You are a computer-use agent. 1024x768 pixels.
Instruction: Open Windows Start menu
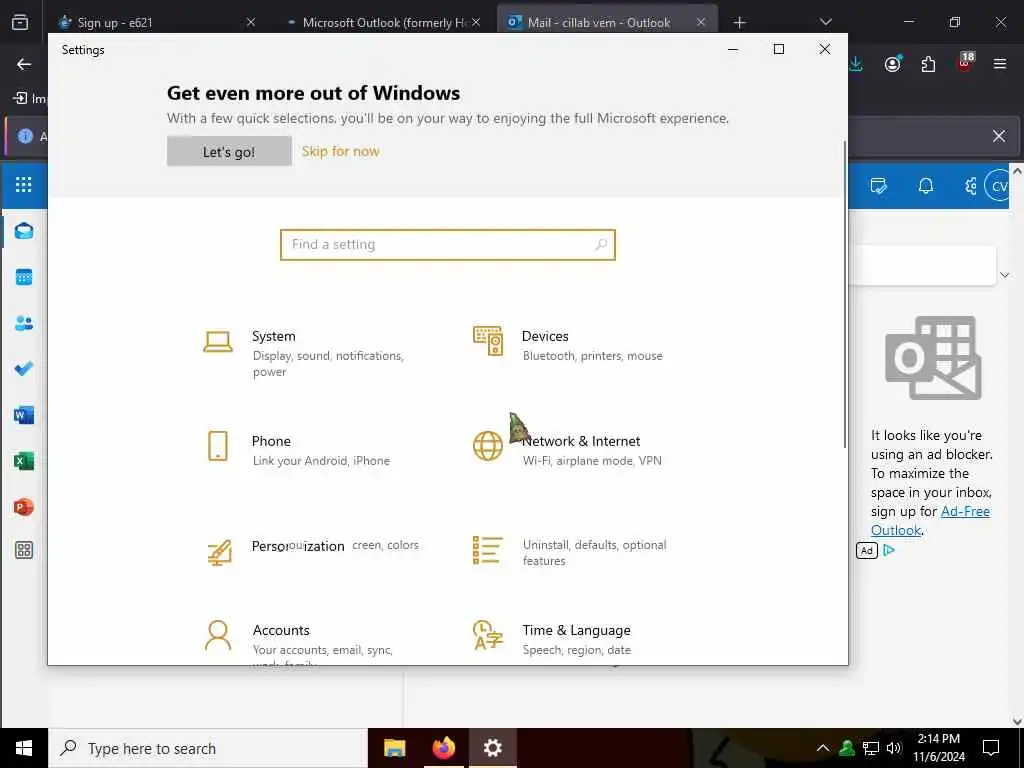point(24,748)
